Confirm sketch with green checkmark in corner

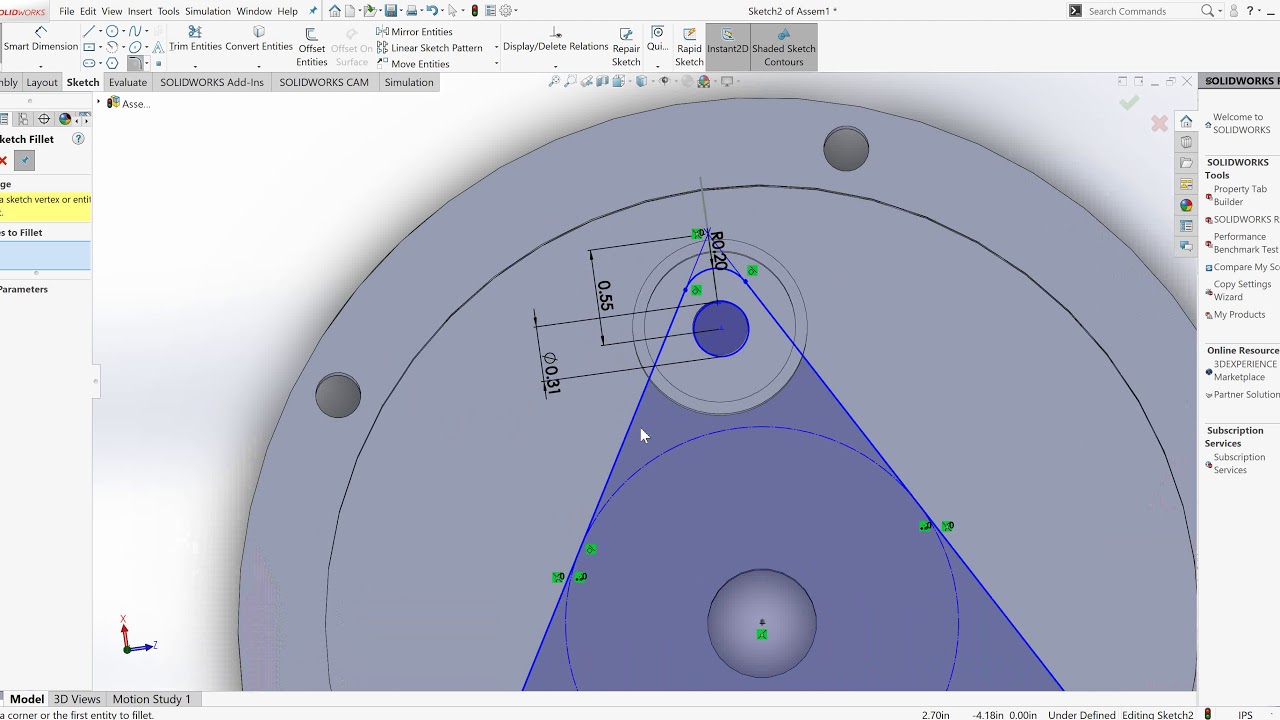click(x=1129, y=102)
